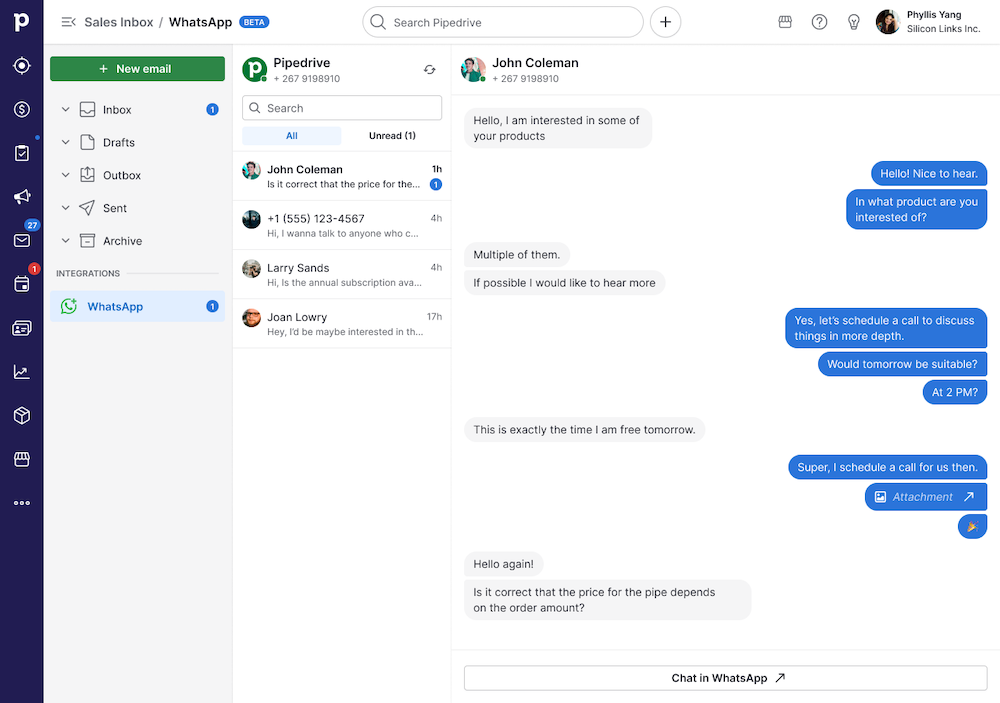Click 'Multiple of them.' message
This screenshot has width=1000, height=703.
click(x=517, y=255)
